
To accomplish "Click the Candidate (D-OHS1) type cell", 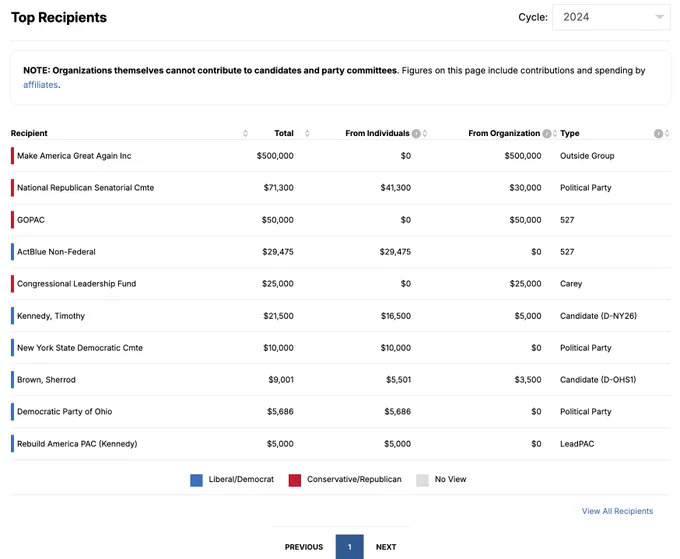I will [598, 380].
